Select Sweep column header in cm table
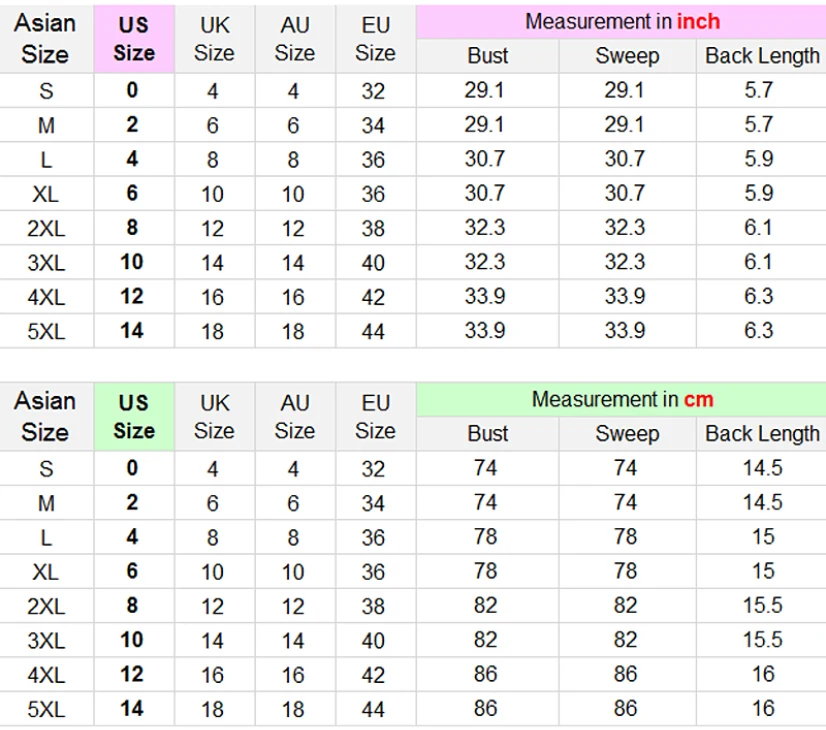 pos(627,434)
